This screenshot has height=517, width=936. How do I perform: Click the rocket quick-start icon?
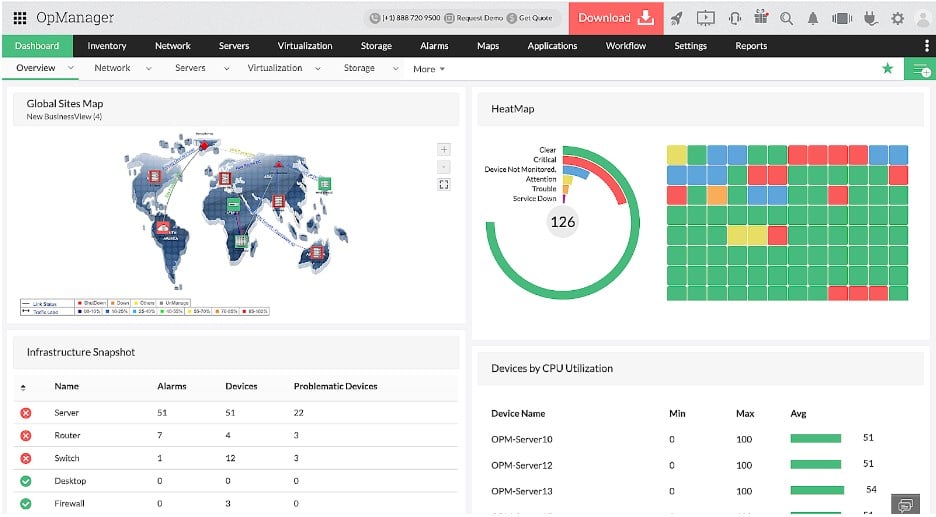(676, 19)
